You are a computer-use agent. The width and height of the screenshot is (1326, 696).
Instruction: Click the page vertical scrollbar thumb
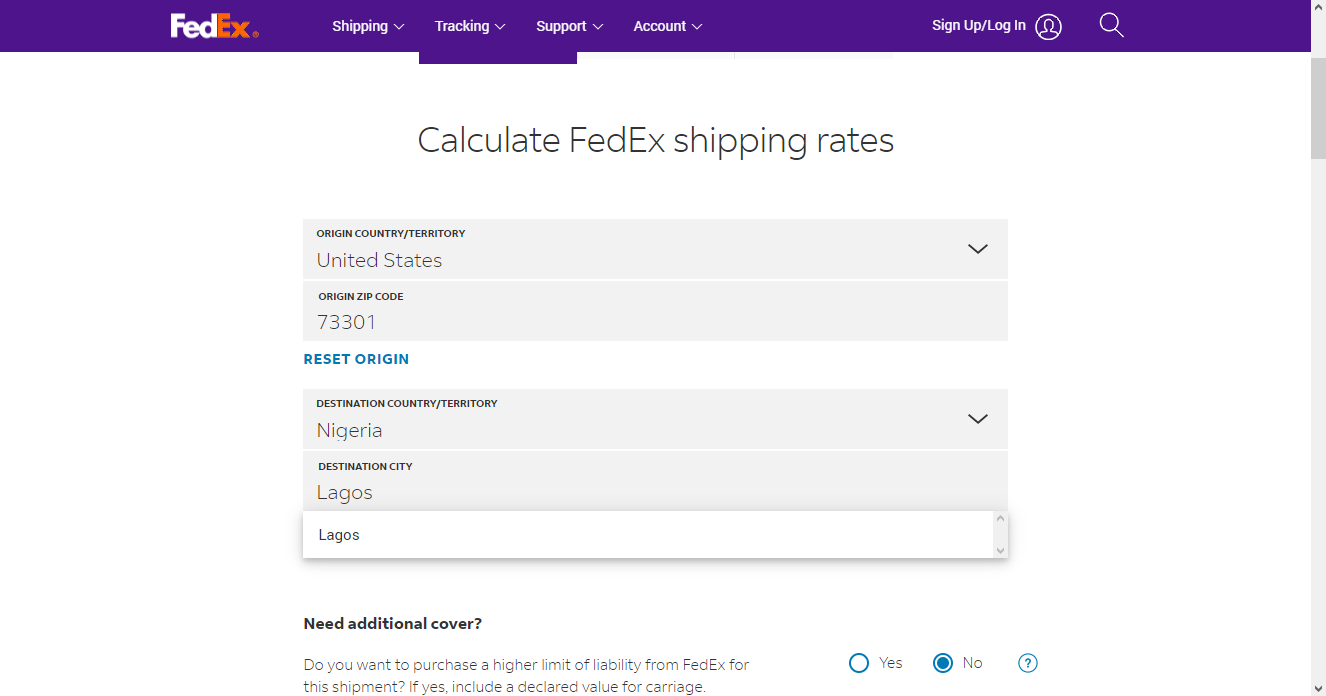(1318, 107)
